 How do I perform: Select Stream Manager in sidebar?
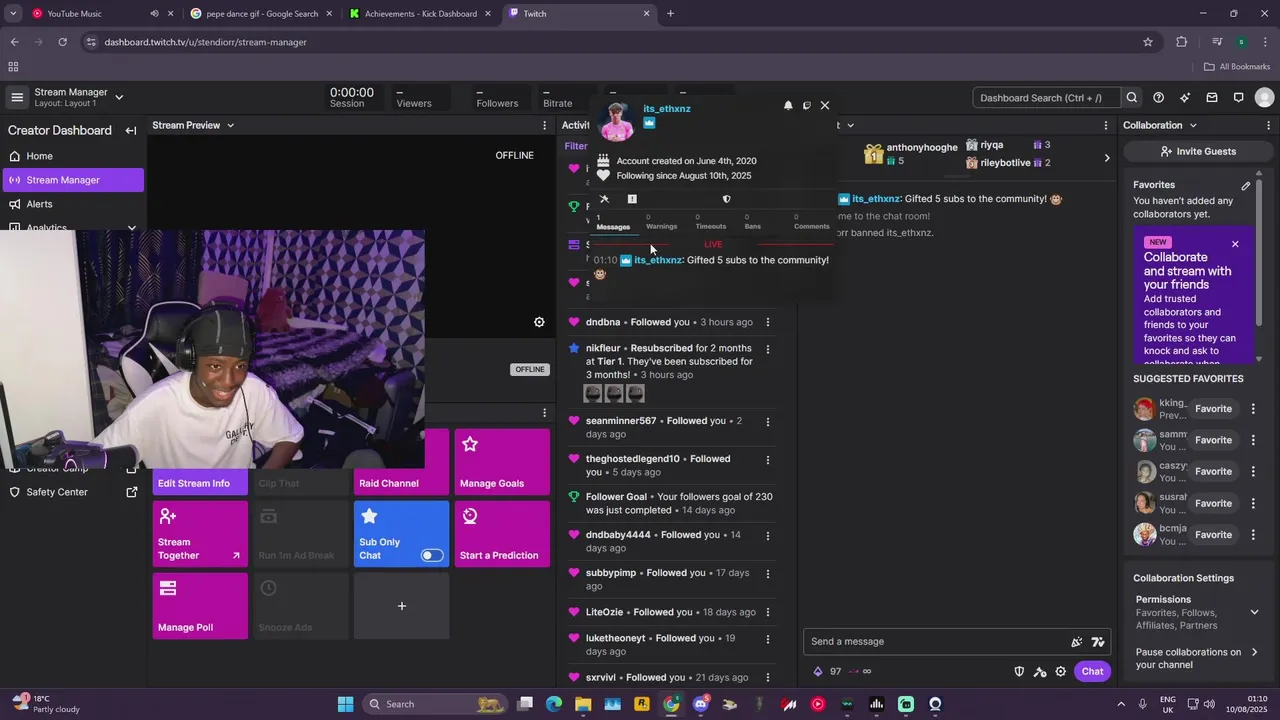[72, 180]
